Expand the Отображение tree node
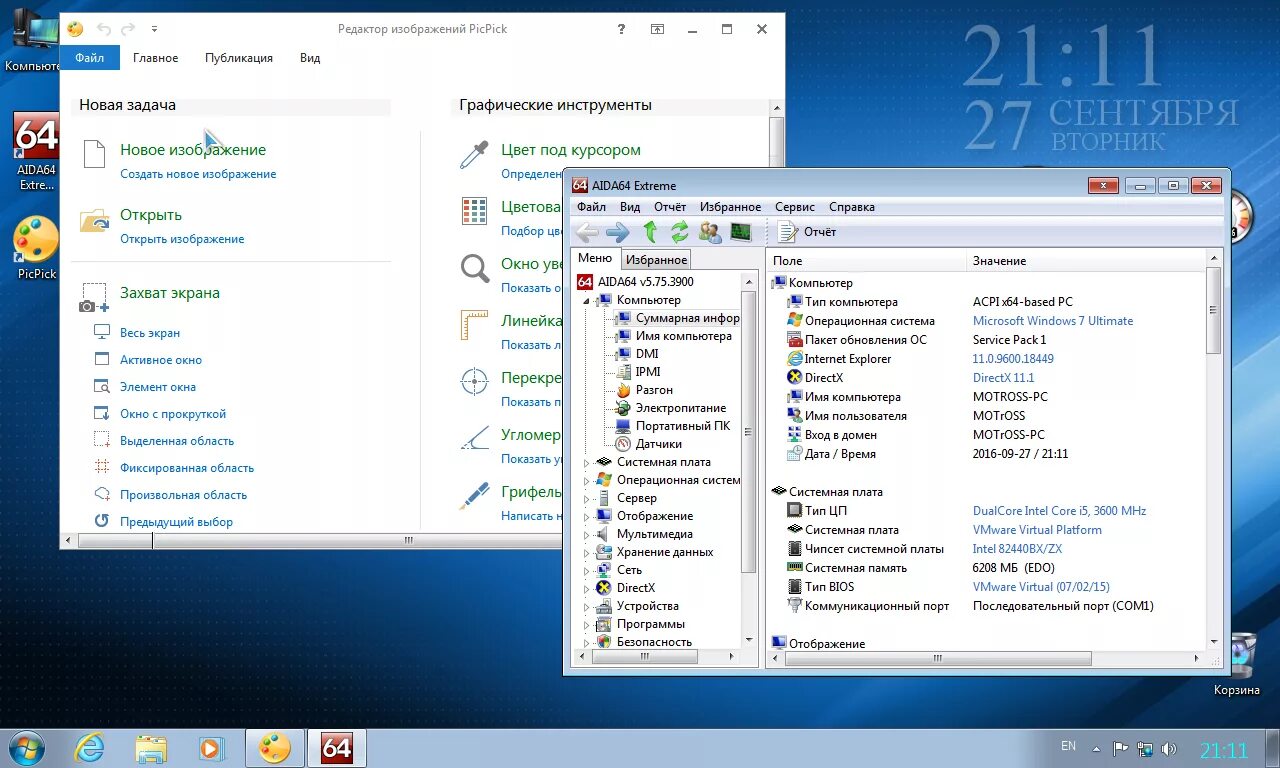The image size is (1280, 768). coord(587,516)
